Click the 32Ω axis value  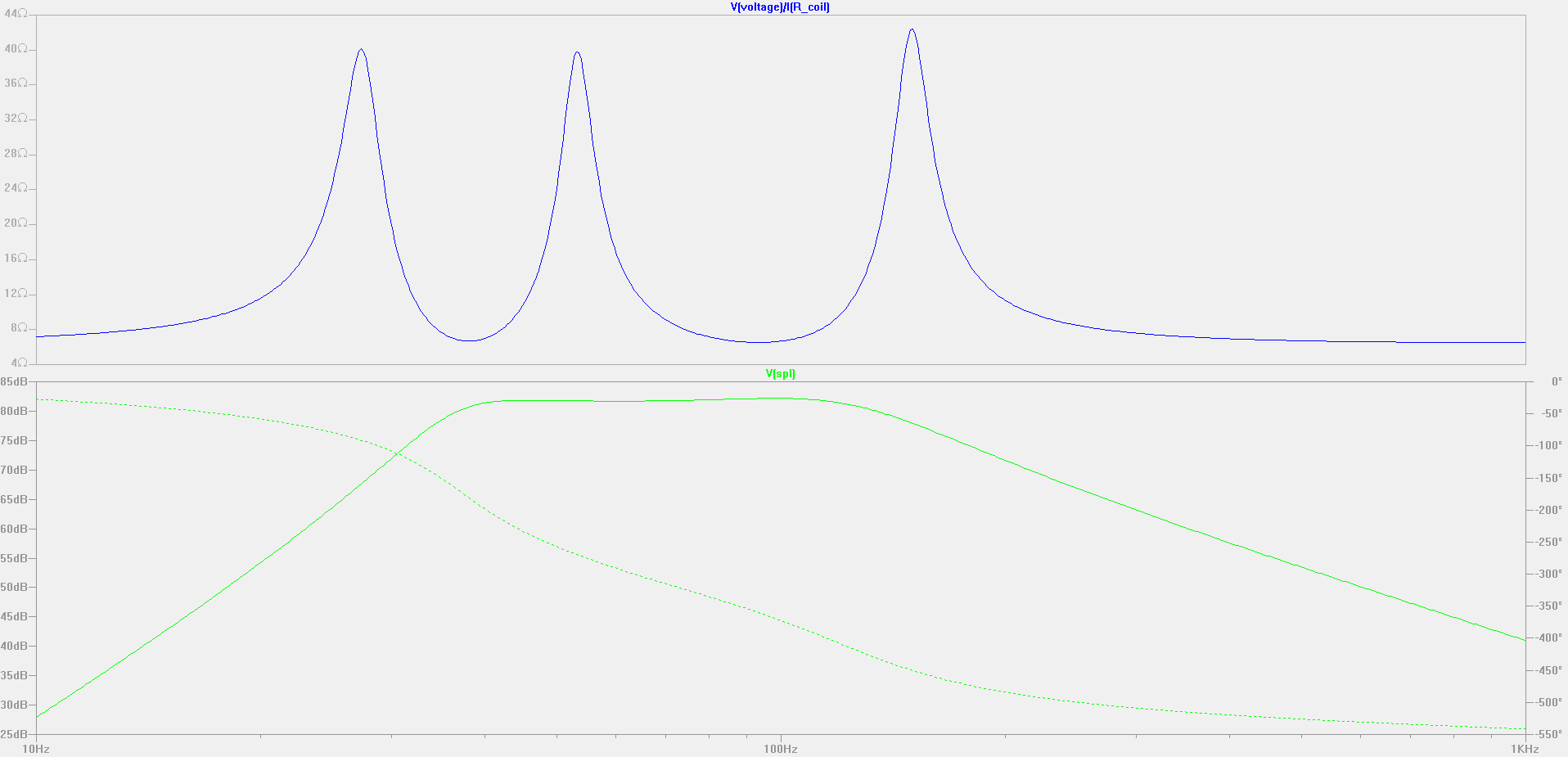16,119
